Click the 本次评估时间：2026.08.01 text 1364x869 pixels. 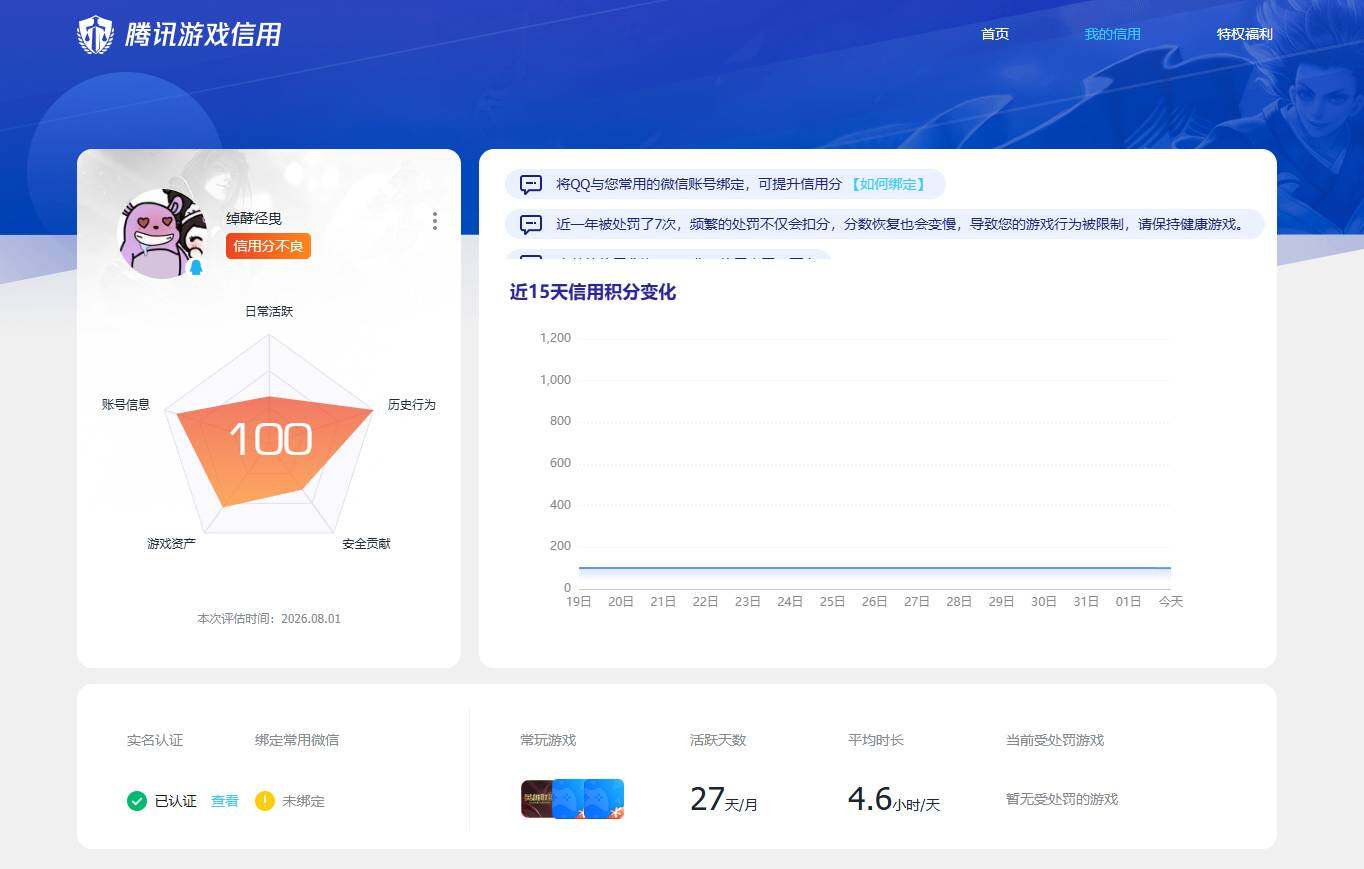(269, 619)
